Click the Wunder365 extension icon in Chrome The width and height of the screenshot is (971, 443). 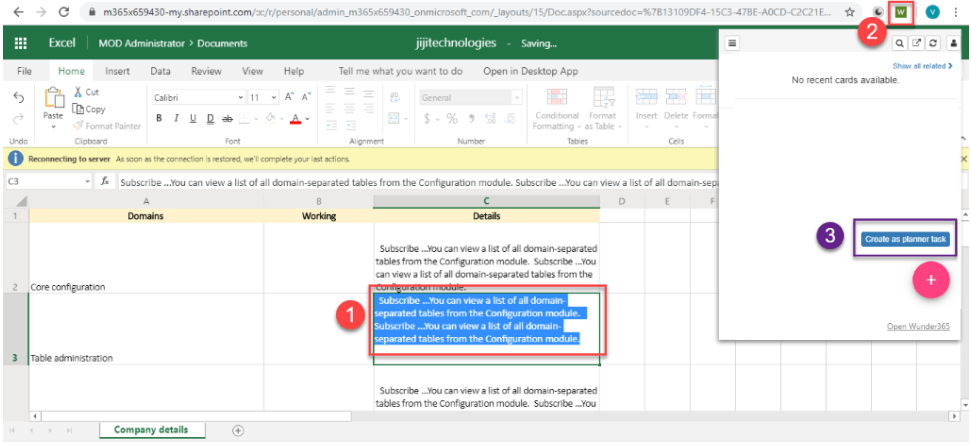[902, 12]
